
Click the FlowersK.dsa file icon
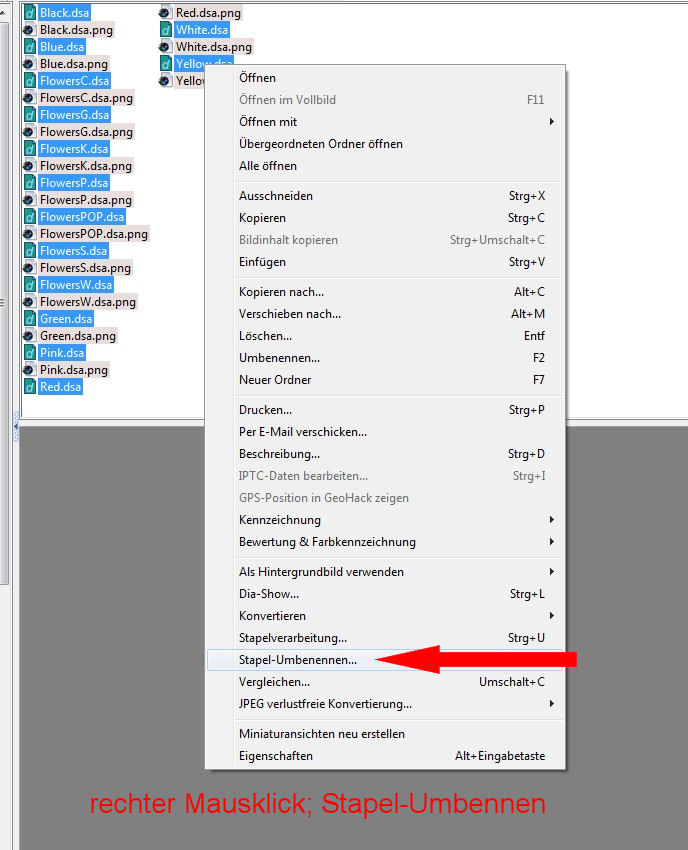click(30, 149)
